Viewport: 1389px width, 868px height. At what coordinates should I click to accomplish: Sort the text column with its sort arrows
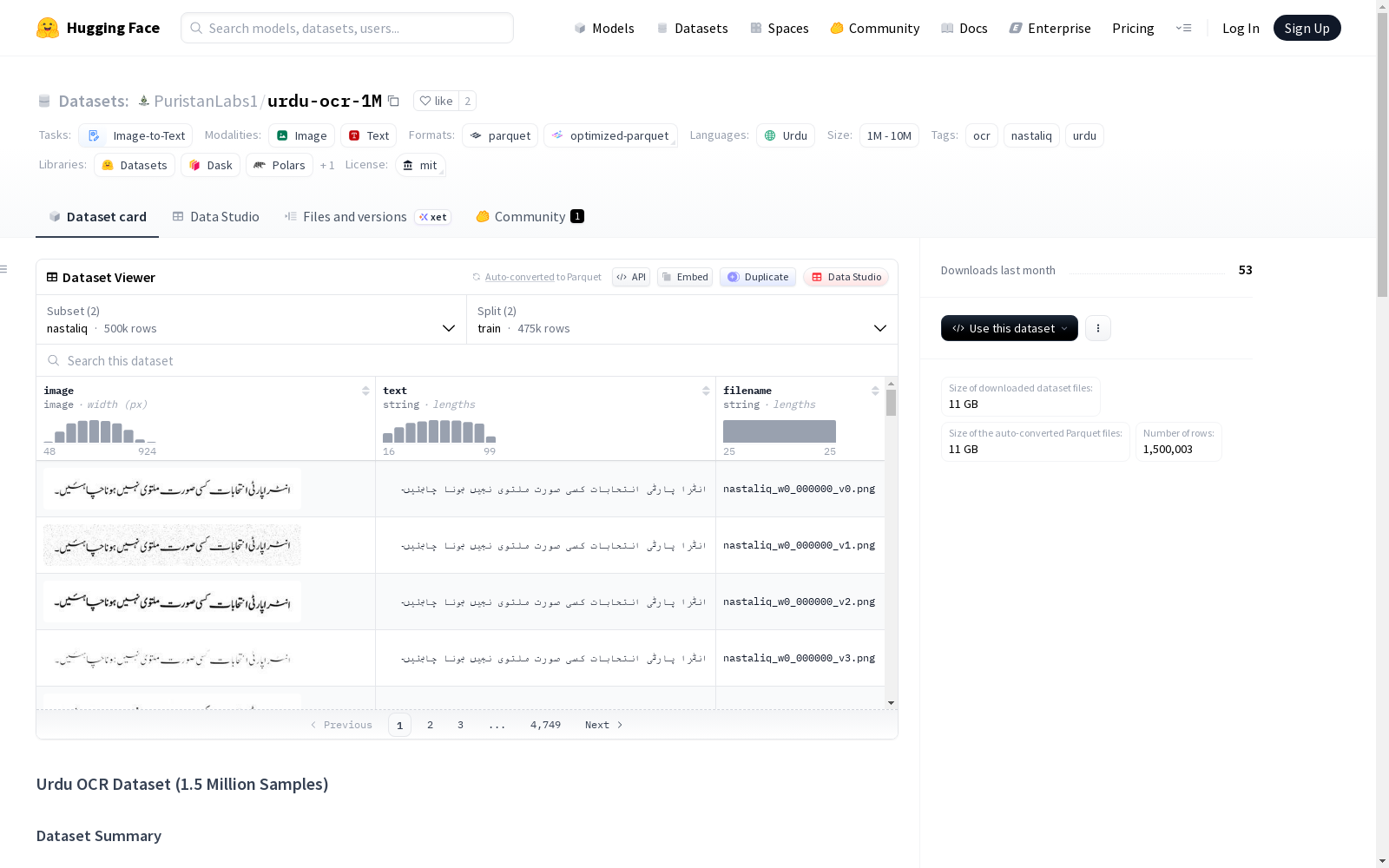pyautogui.click(x=706, y=391)
